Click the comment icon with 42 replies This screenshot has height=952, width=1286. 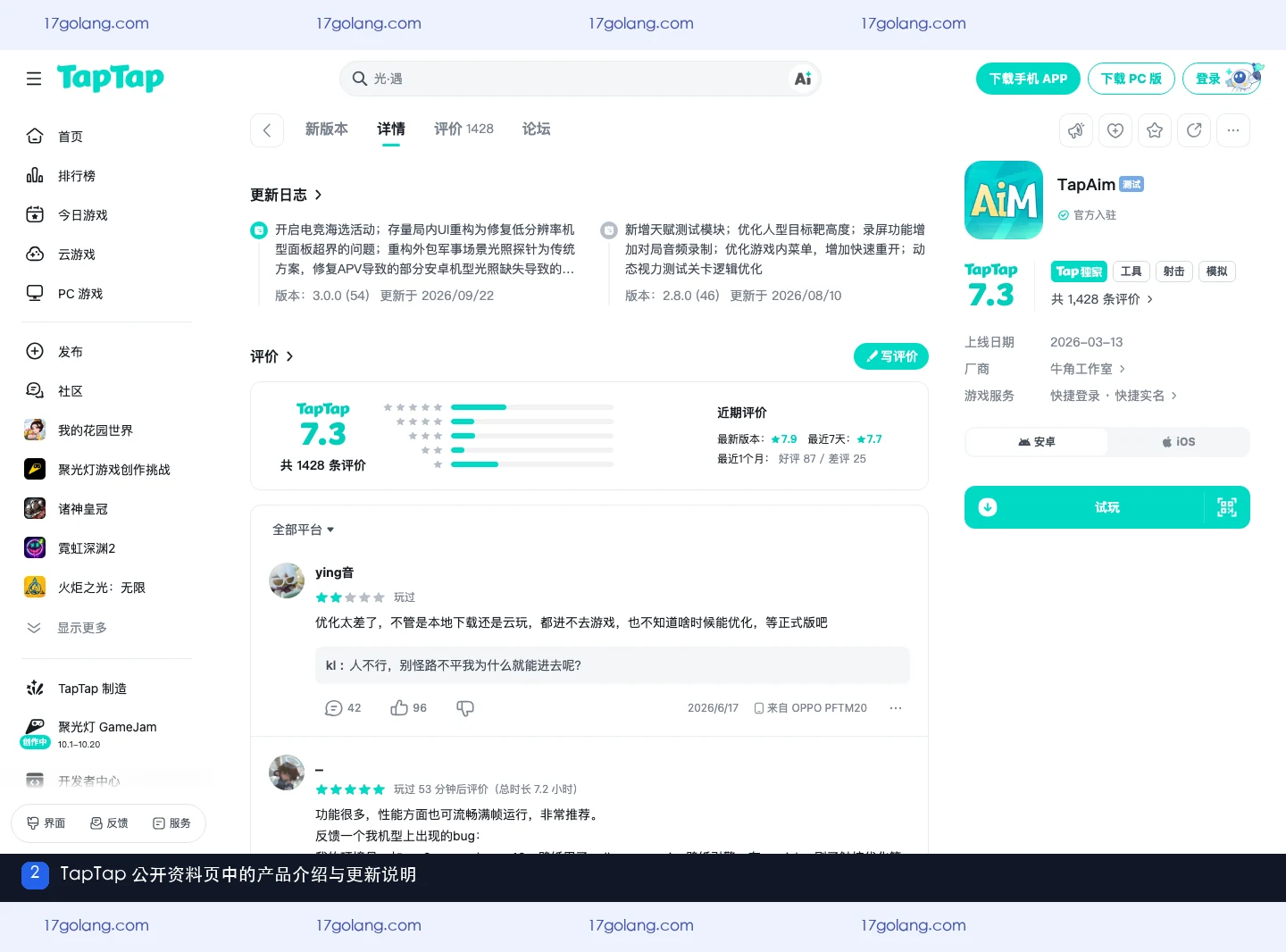(x=333, y=708)
